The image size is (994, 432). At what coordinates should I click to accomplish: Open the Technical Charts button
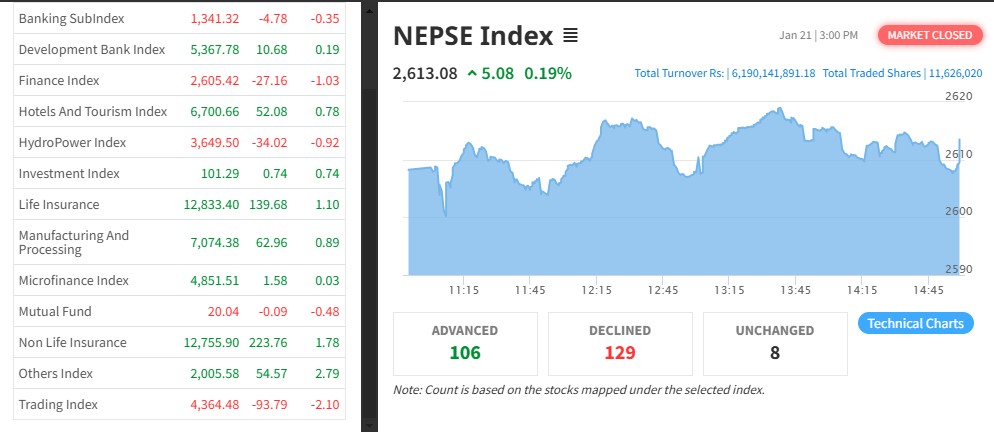tap(915, 323)
